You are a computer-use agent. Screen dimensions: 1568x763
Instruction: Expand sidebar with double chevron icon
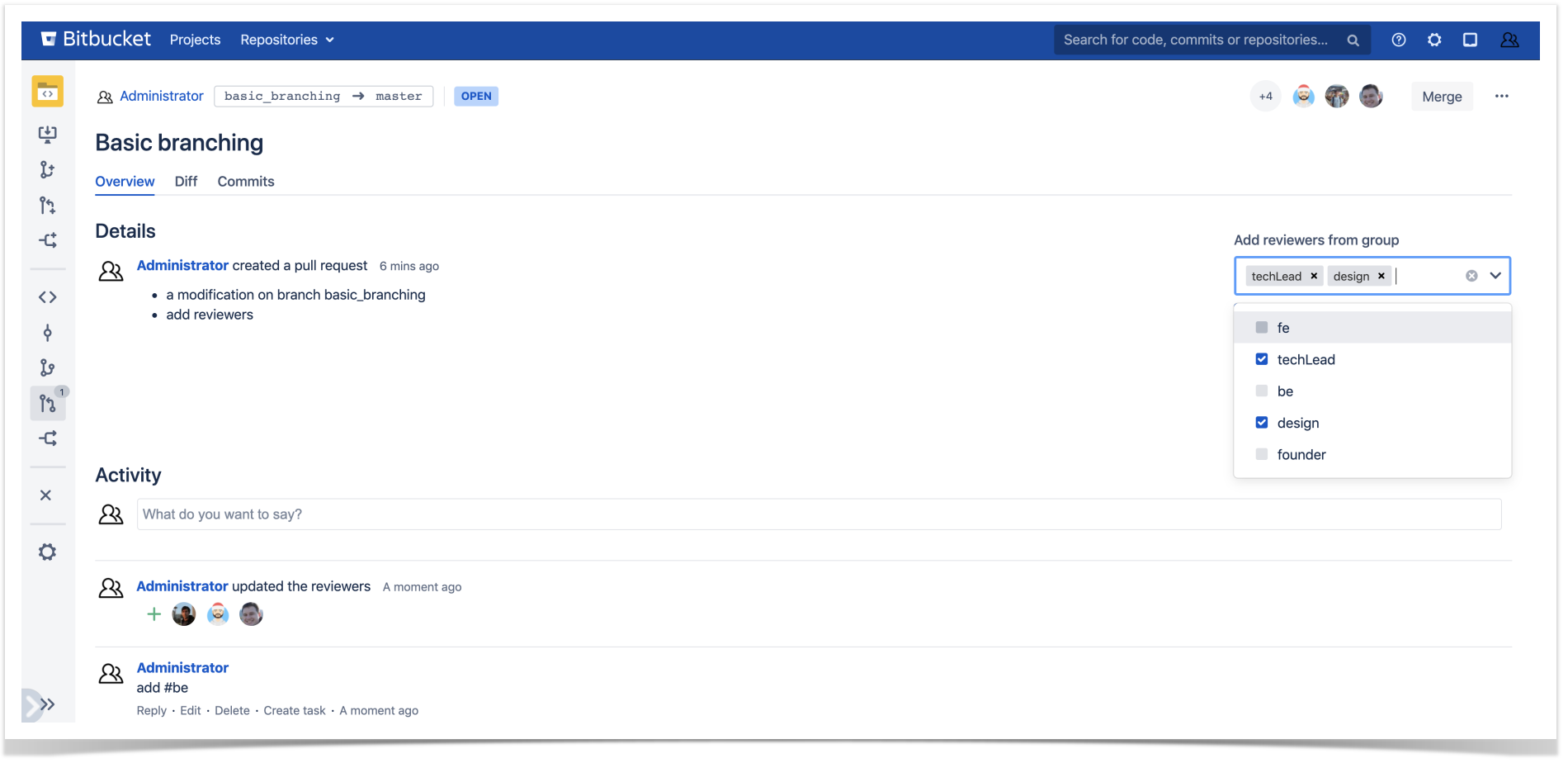(x=47, y=704)
